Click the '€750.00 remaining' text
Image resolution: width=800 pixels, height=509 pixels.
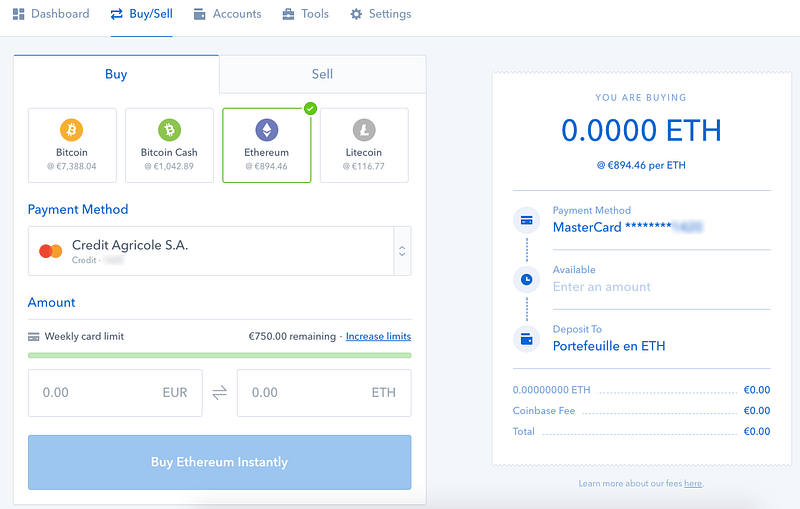[292, 337]
